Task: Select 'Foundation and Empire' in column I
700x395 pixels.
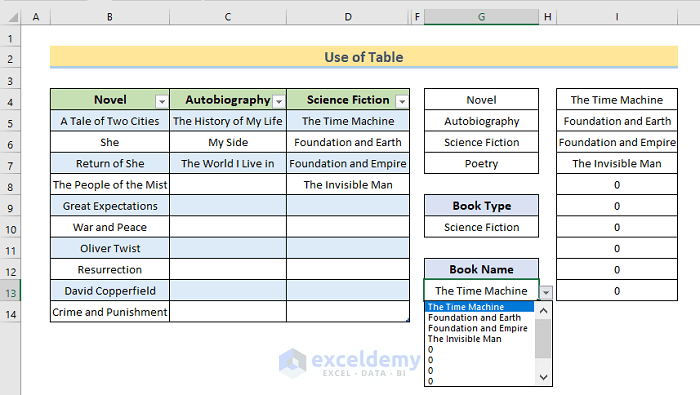Action: (617, 142)
